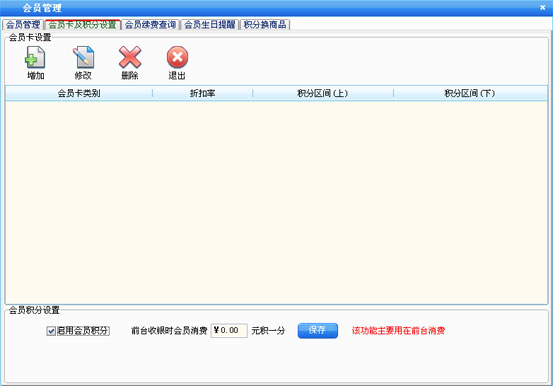The width and height of the screenshot is (553, 386).
Task: Click the 删除 label under the delete icon
Action: tap(129, 76)
